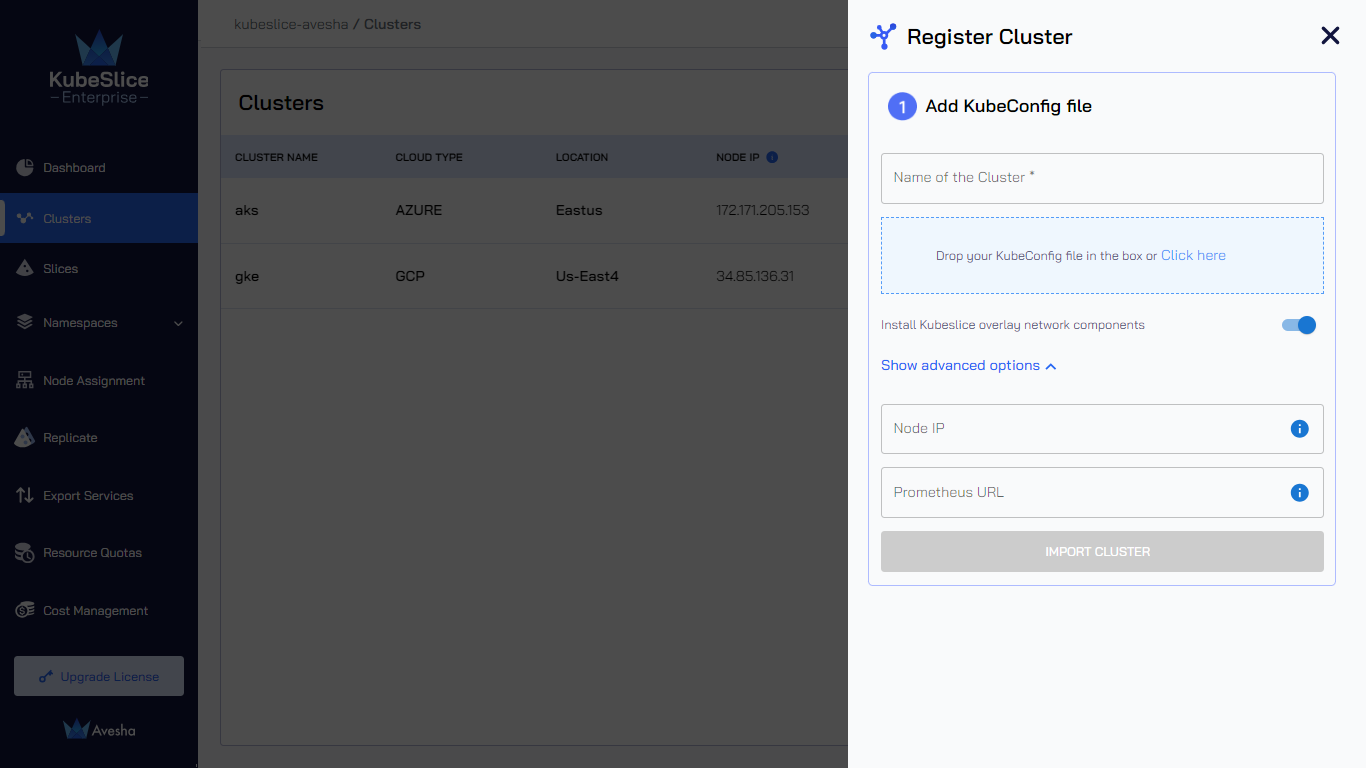Click the Dashboard pie chart icon
This screenshot has width=1366, height=768.
pyautogui.click(x=25, y=168)
